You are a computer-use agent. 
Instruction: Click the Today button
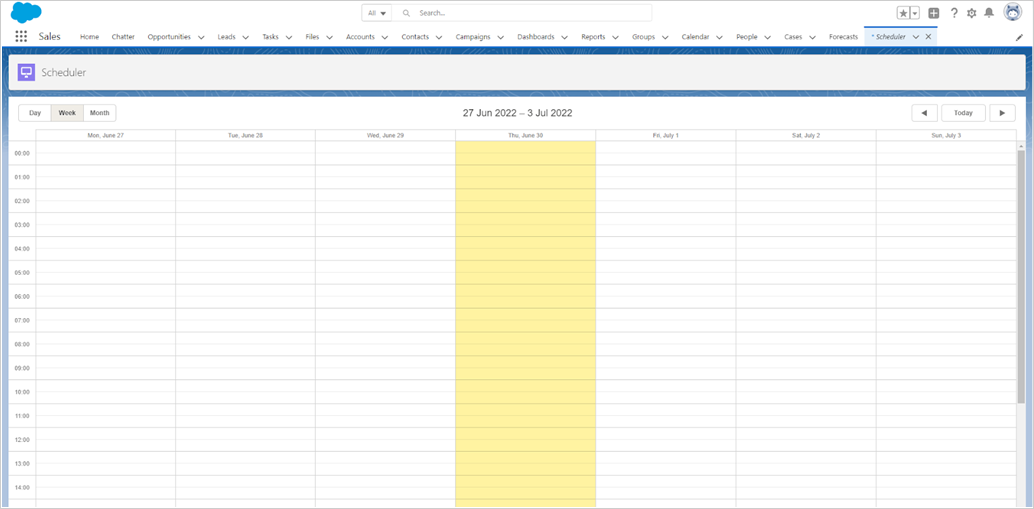pyautogui.click(x=963, y=113)
